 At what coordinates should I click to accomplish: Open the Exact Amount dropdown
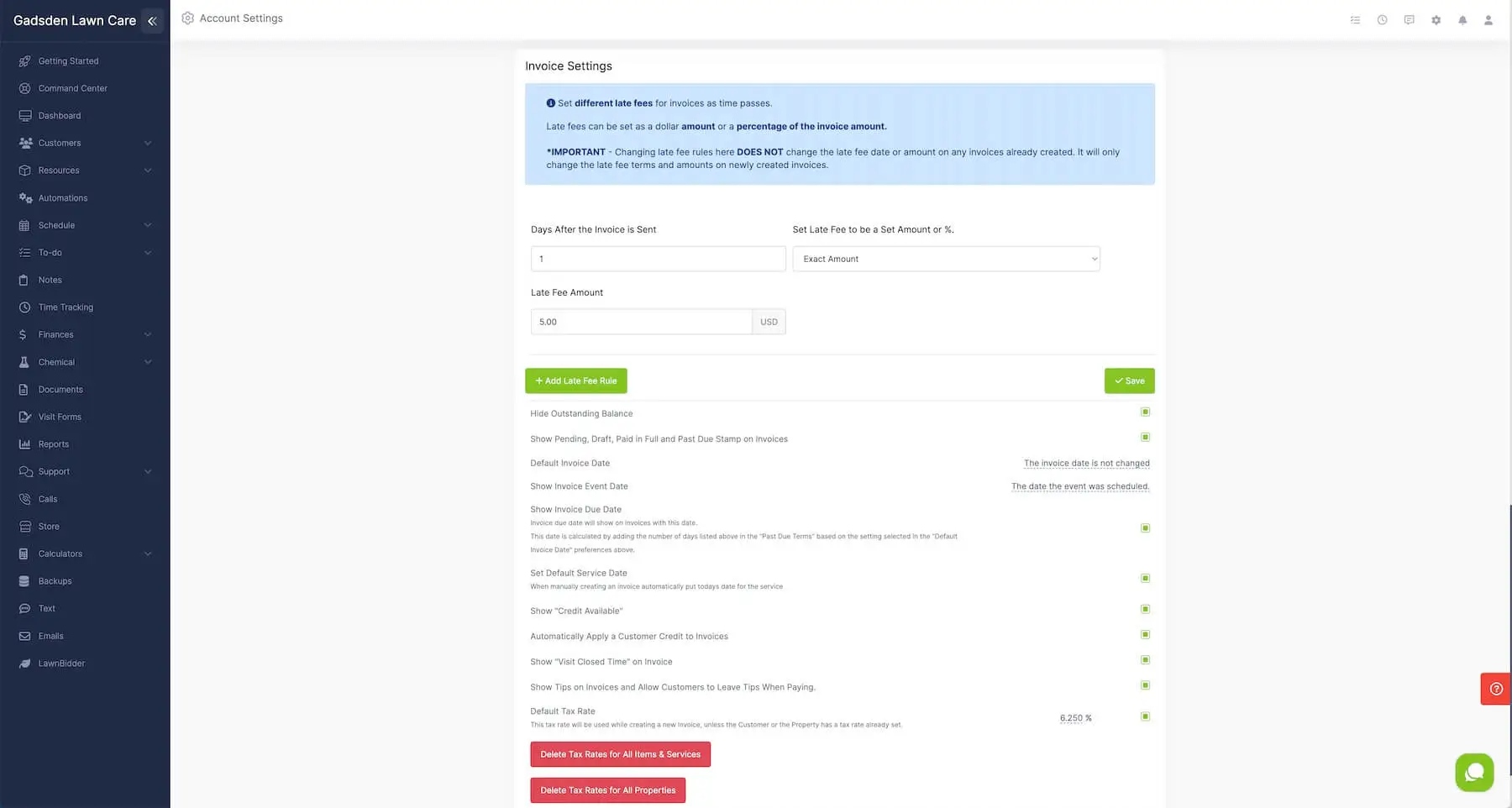point(946,259)
